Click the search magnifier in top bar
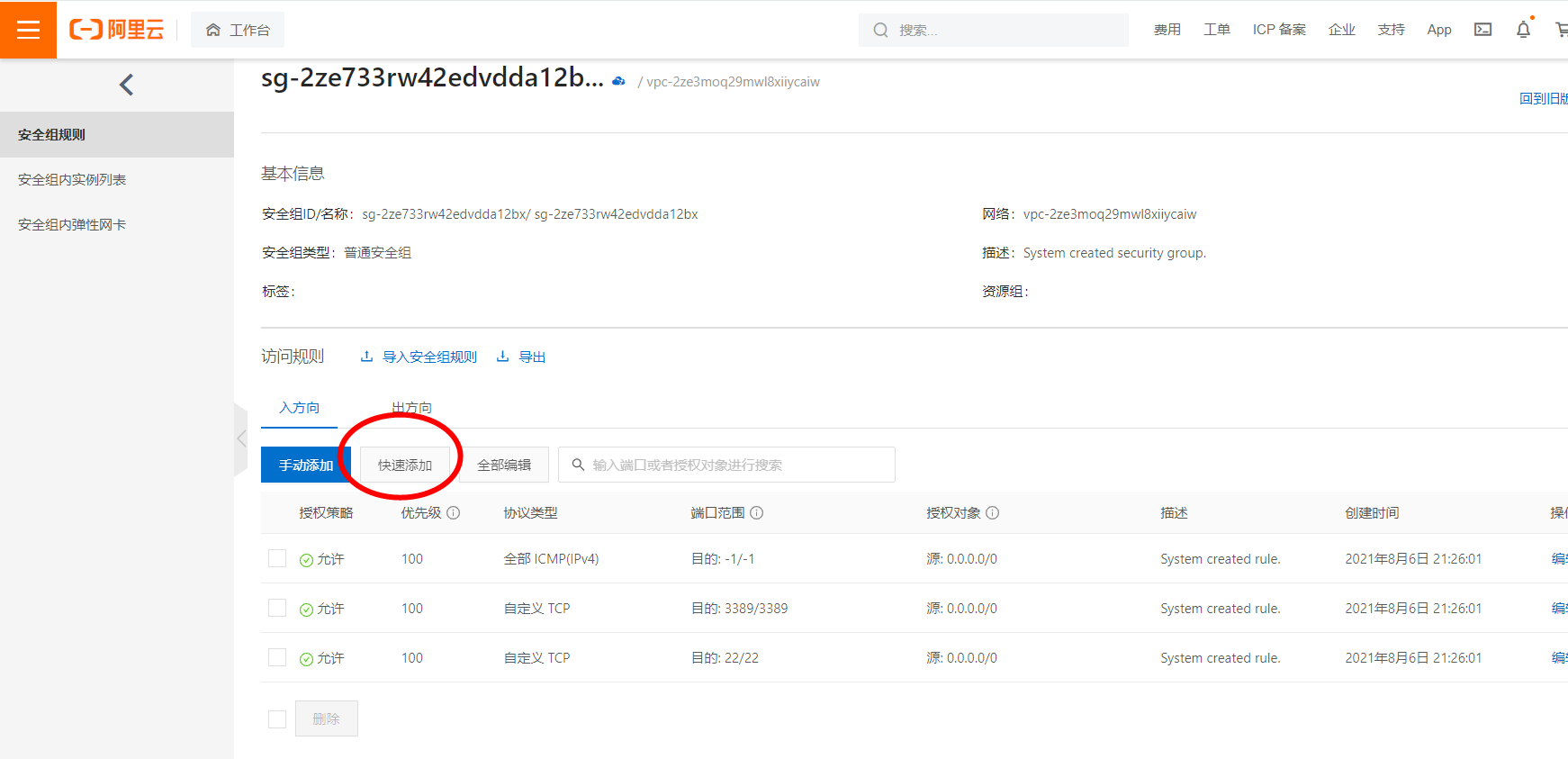 [x=880, y=30]
